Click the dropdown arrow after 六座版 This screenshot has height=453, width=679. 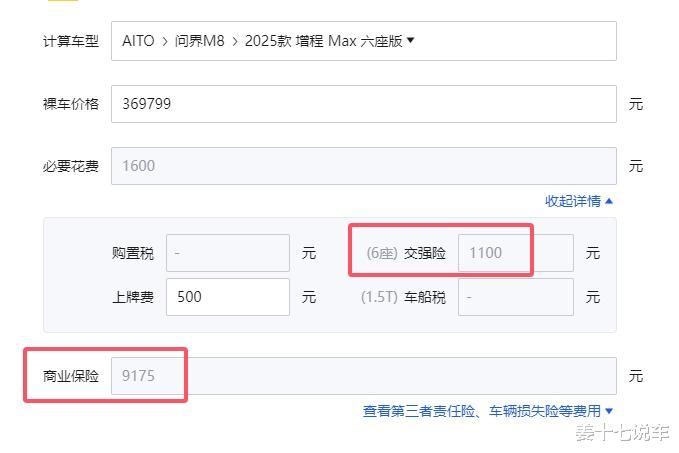[x=411, y=40]
